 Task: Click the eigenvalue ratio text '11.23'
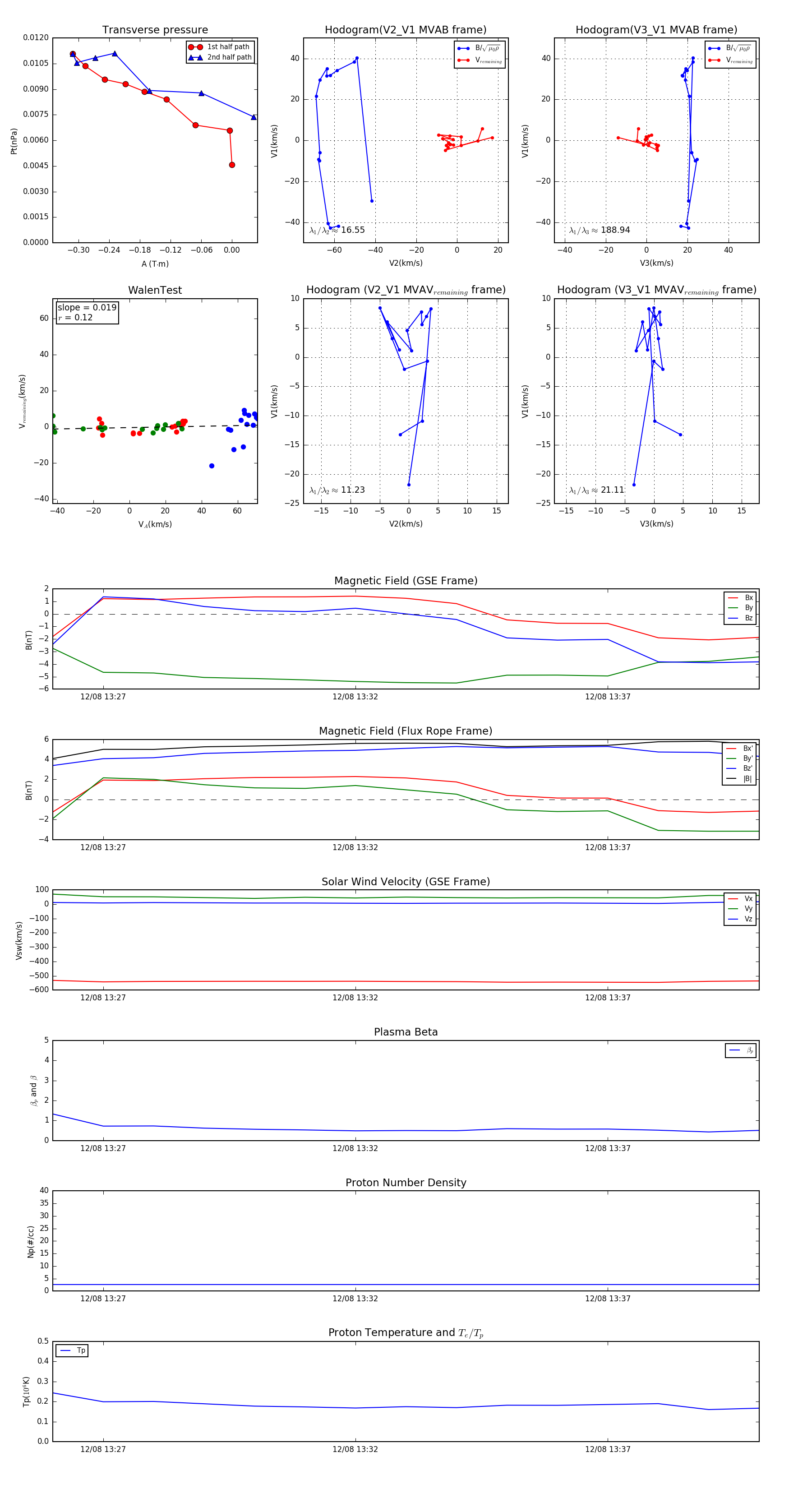352,490
